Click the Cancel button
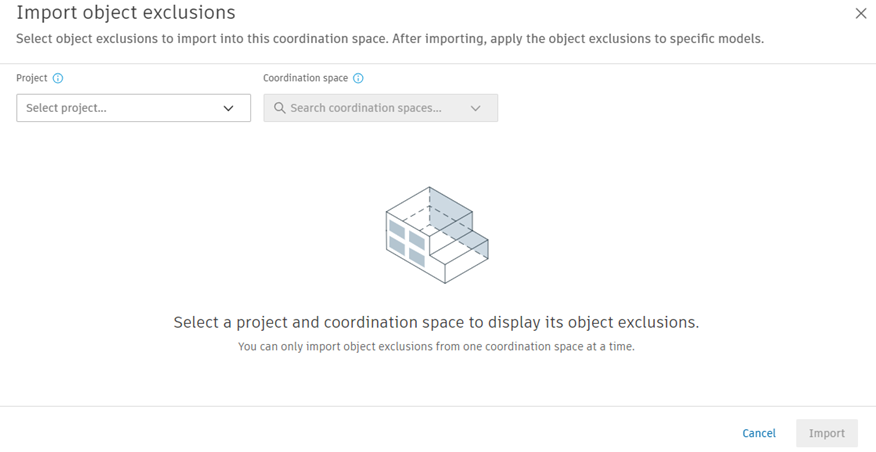The width and height of the screenshot is (876, 452). pos(759,433)
